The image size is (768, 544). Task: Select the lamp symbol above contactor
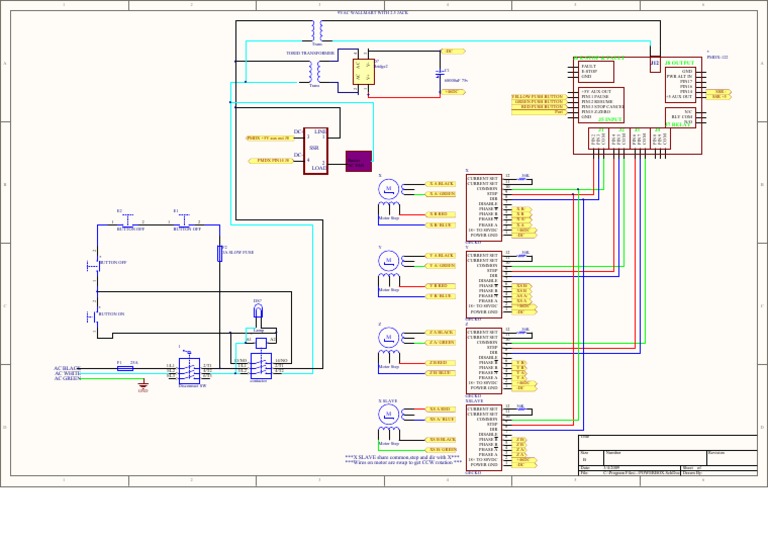257,311
